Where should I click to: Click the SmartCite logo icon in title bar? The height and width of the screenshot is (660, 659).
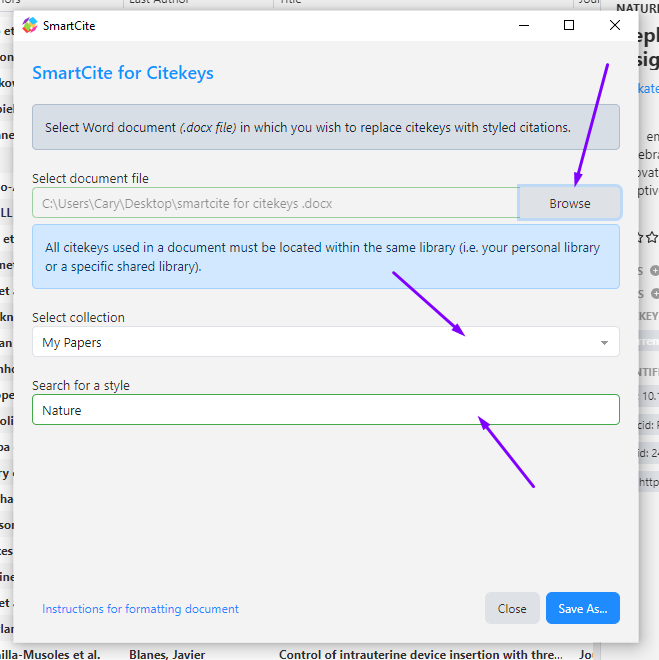pos(30,25)
